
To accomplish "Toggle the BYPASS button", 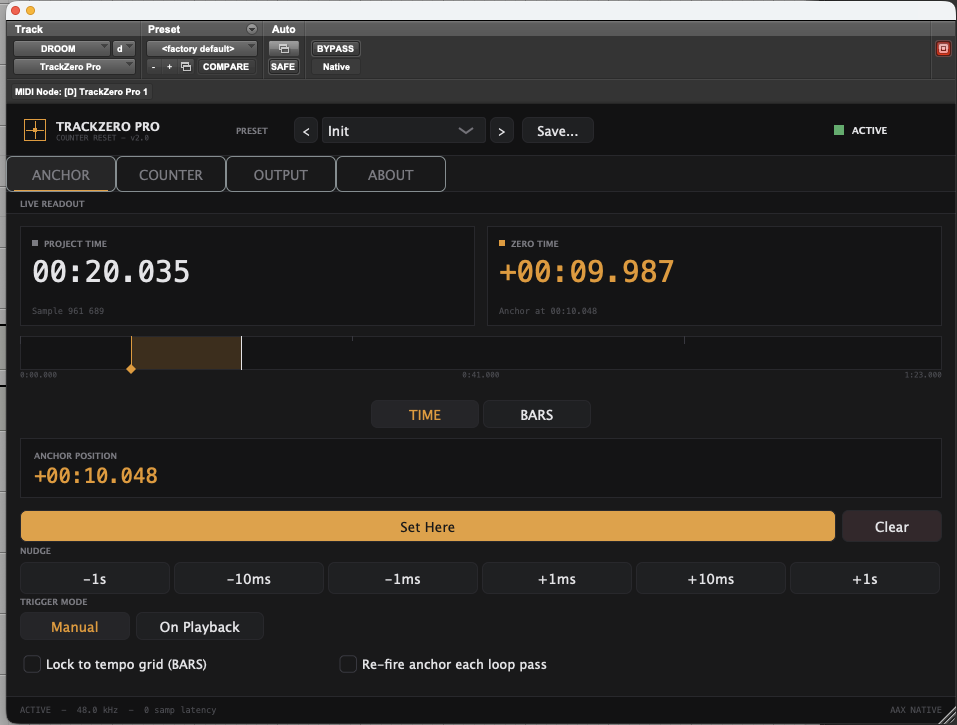I will tap(335, 49).
